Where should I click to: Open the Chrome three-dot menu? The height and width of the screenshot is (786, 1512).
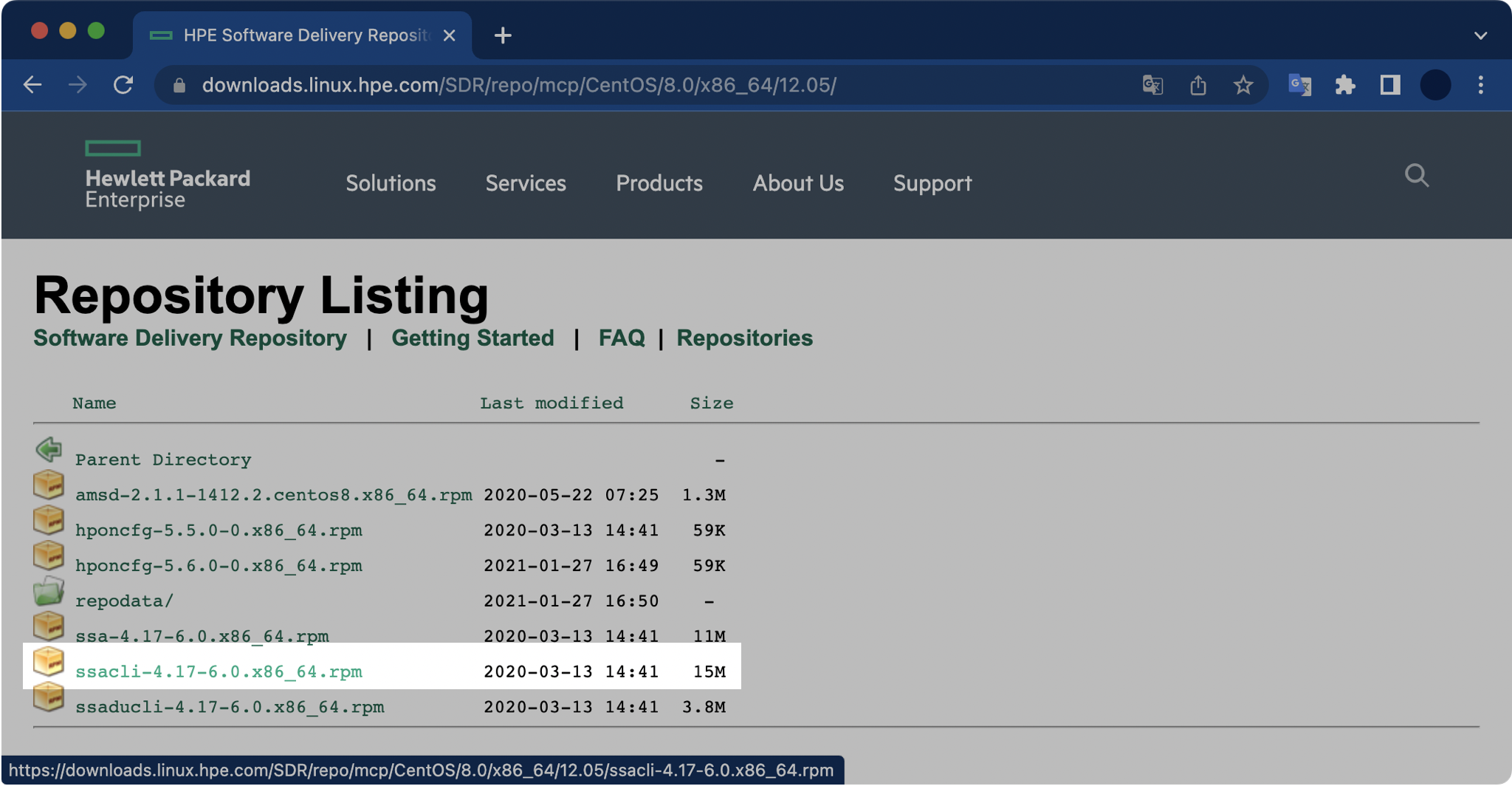click(x=1480, y=85)
